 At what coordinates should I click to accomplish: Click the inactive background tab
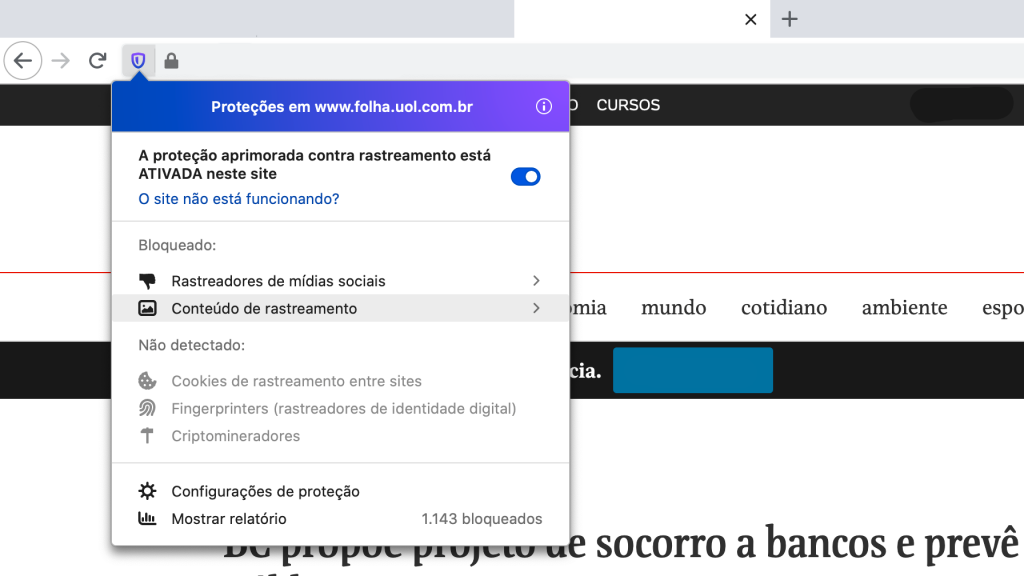pyautogui.click(x=257, y=18)
